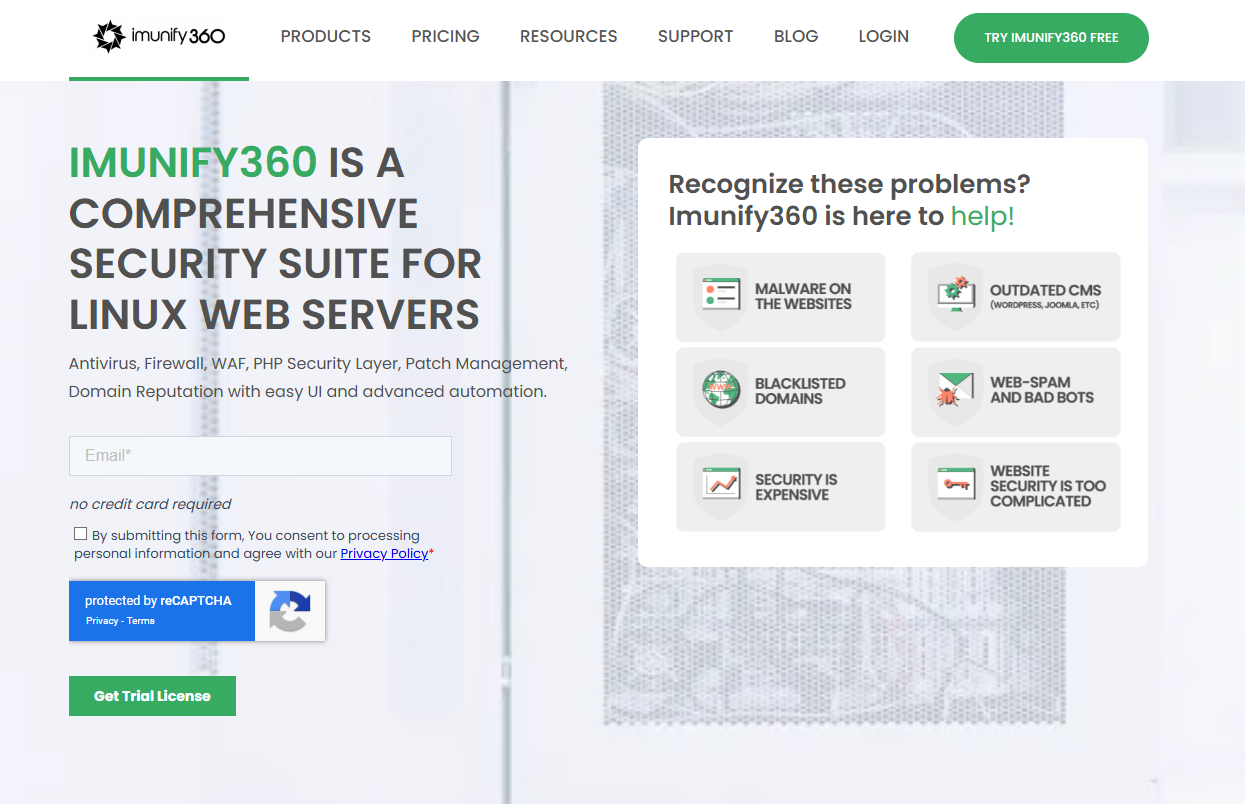Click the blacklisted domains globe icon

point(720,391)
